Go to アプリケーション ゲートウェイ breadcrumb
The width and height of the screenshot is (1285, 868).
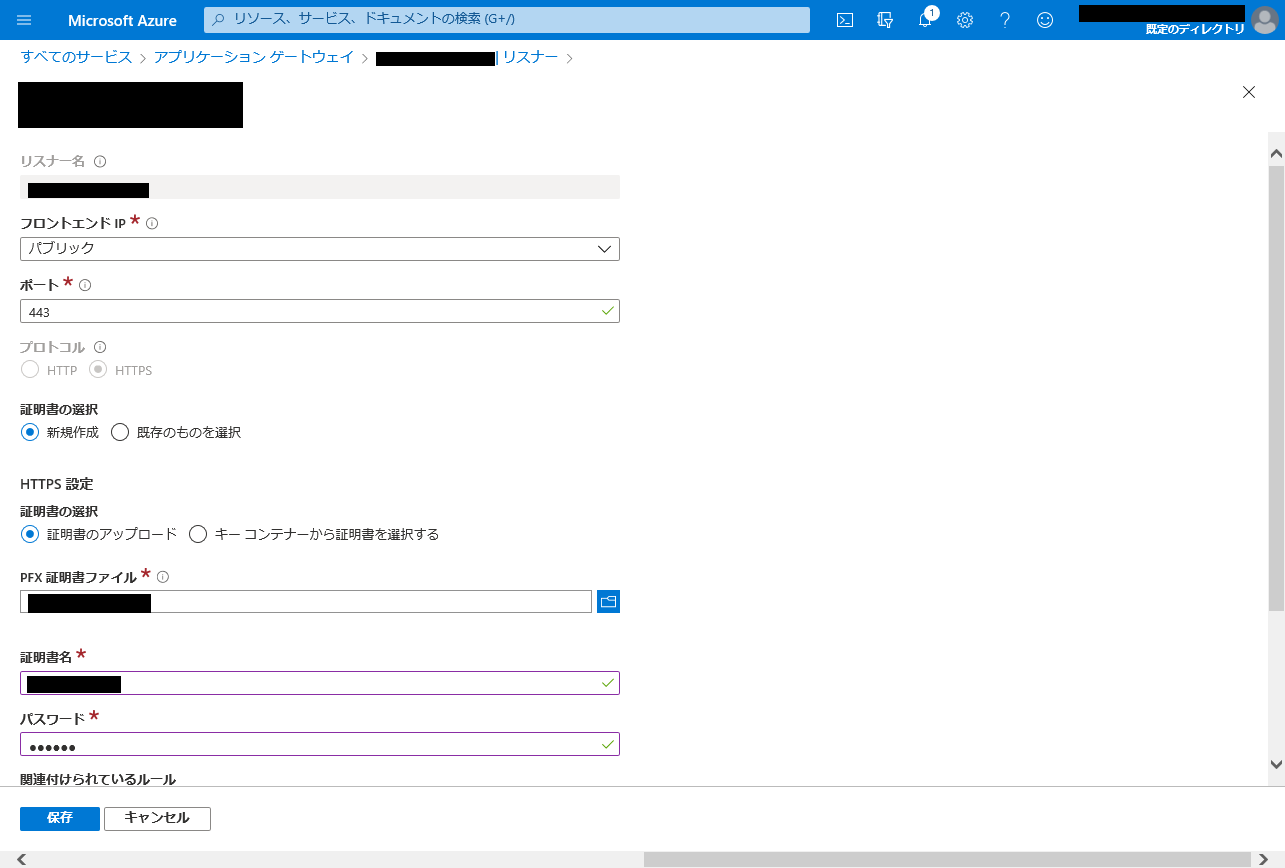point(254,58)
